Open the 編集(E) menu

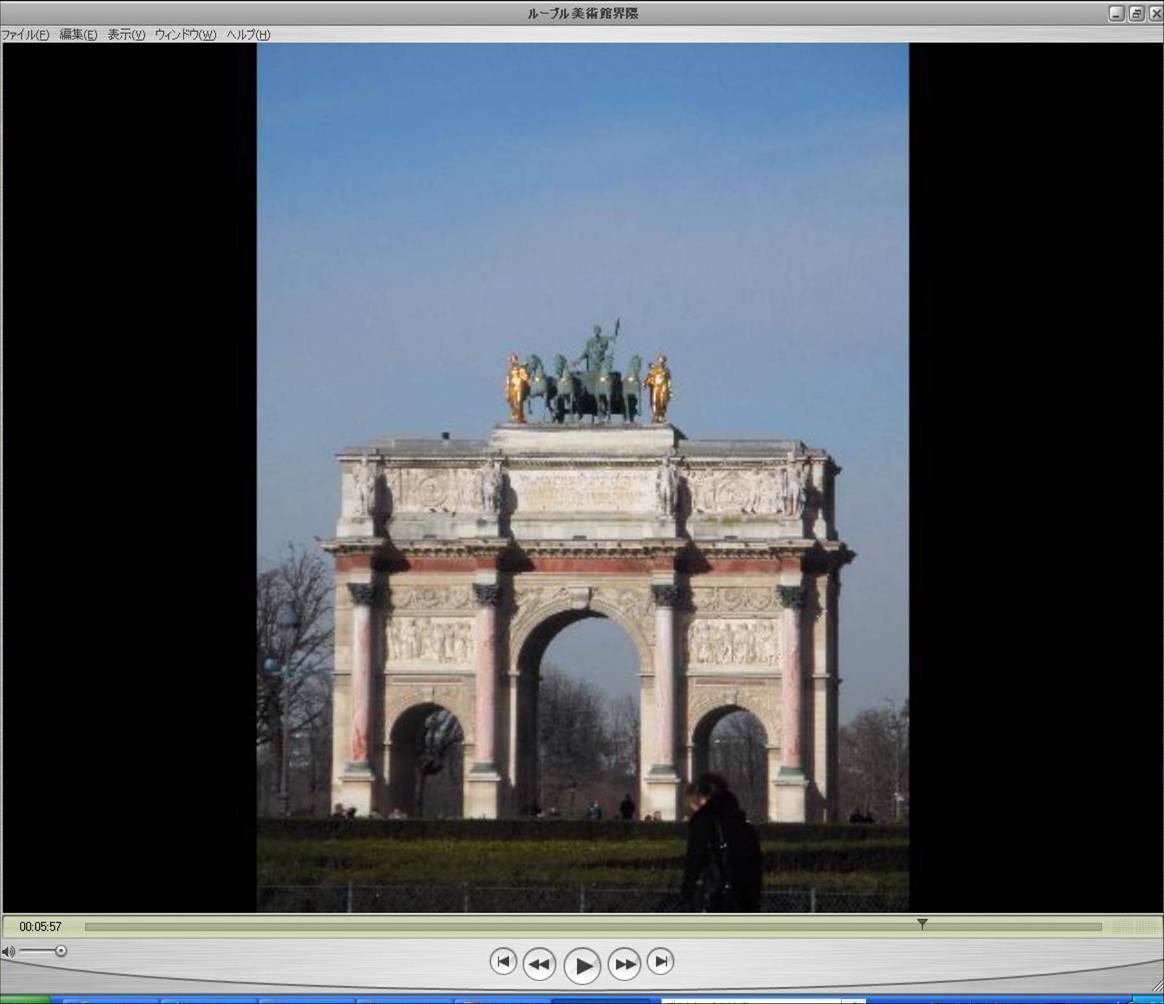pyautogui.click(x=78, y=34)
